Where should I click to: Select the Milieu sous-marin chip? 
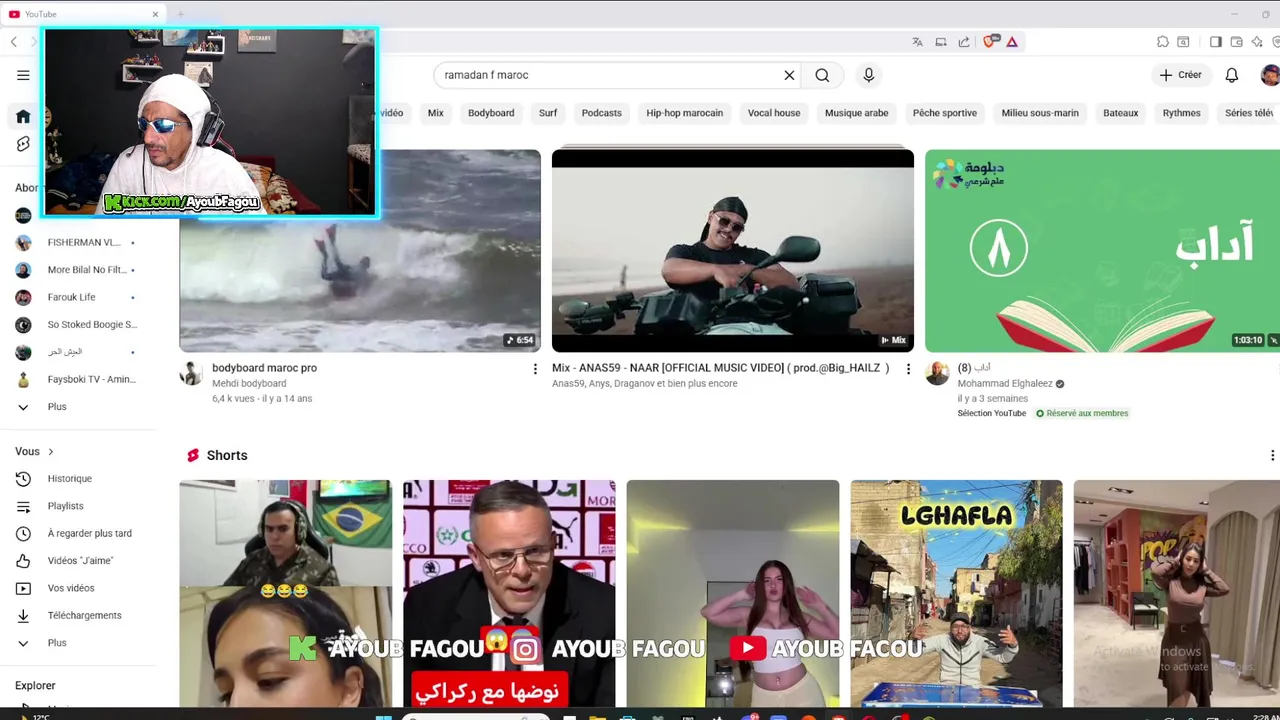(1040, 113)
